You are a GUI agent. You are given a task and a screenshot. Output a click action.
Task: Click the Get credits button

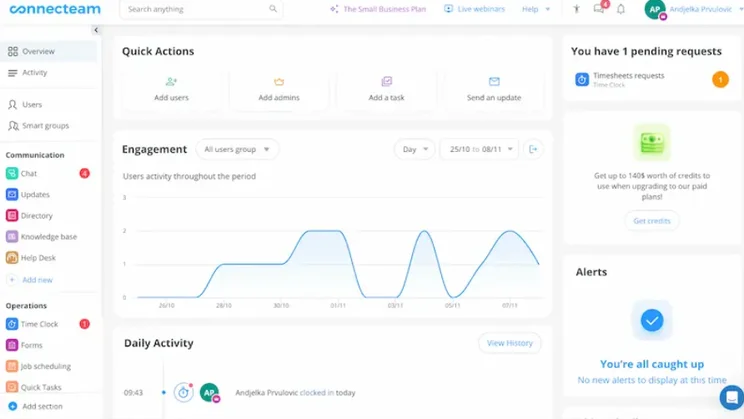tap(652, 221)
